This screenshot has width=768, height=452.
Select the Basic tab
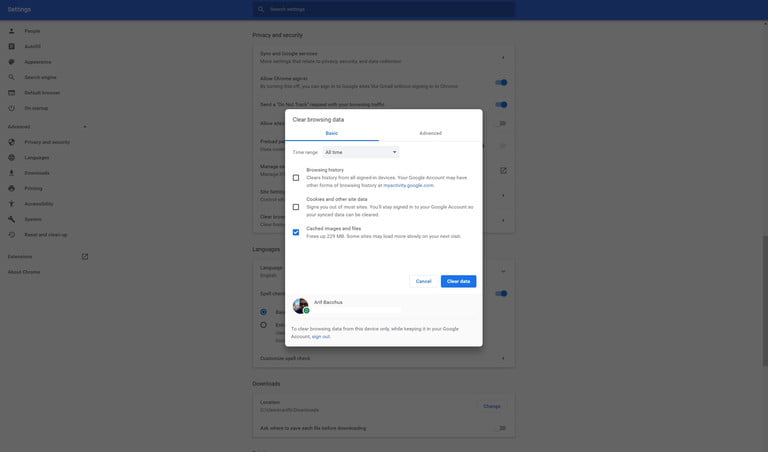[332, 133]
